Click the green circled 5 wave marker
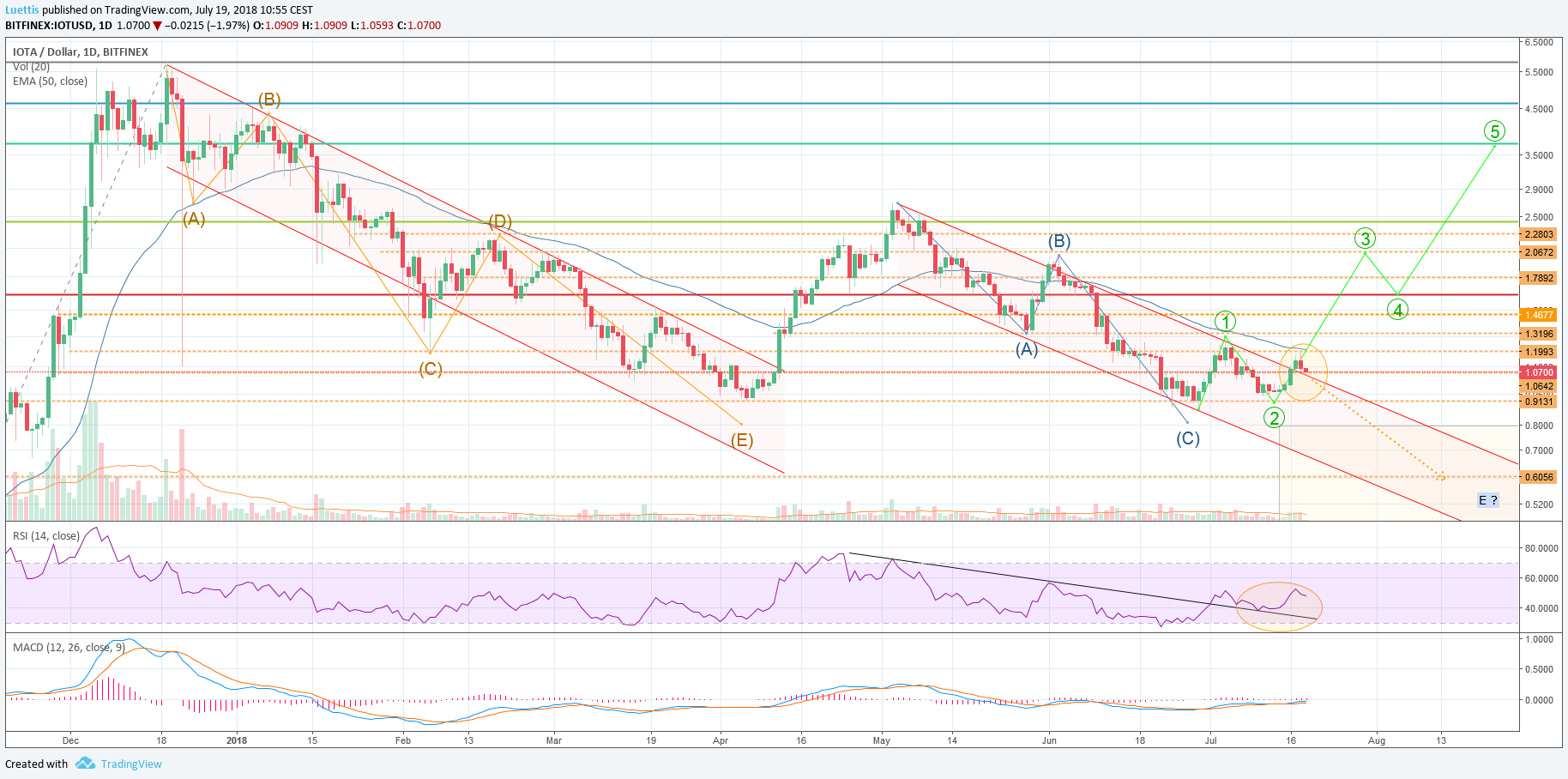 tap(1495, 131)
